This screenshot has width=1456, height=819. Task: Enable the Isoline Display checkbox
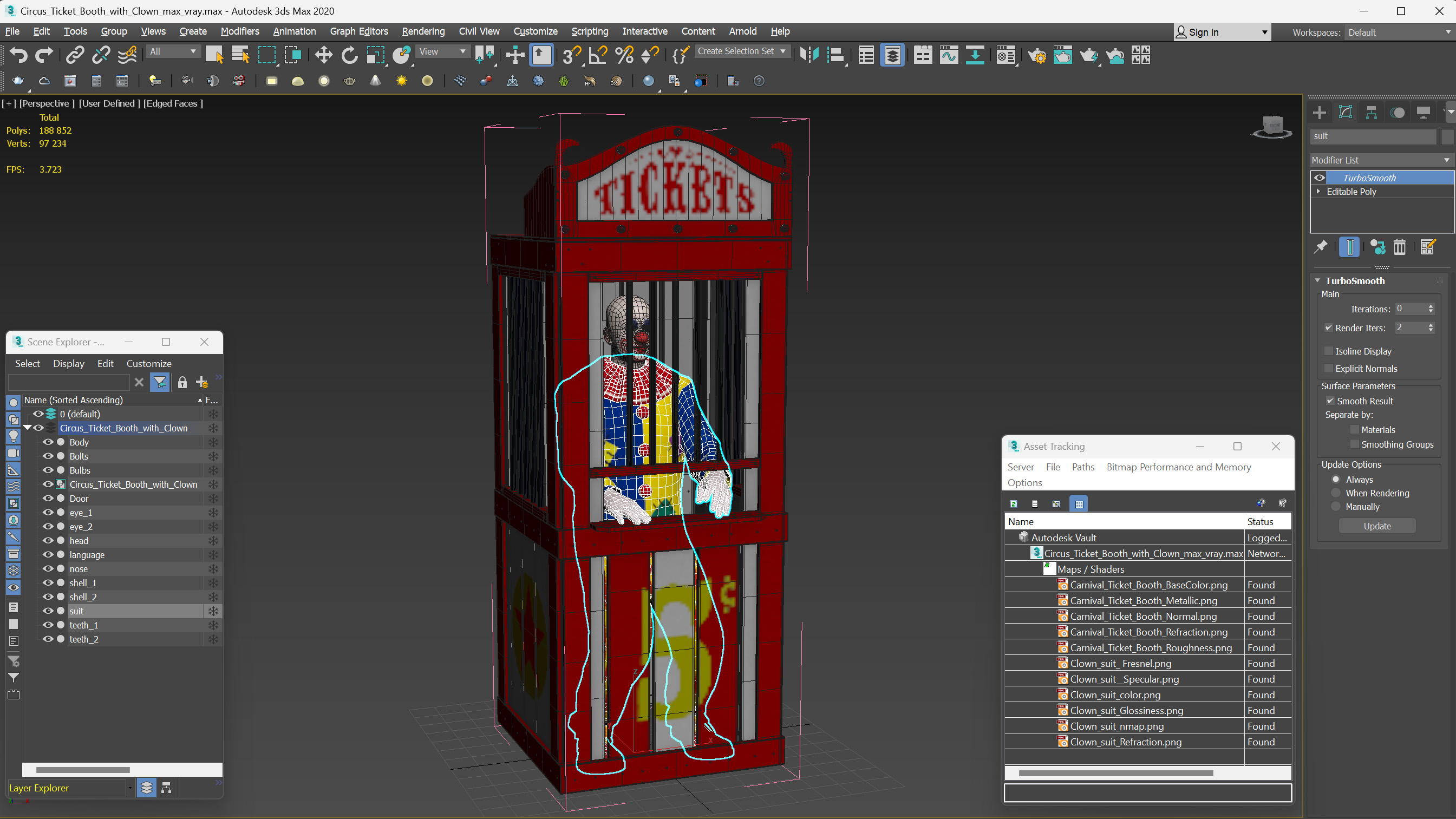pyautogui.click(x=1328, y=351)
